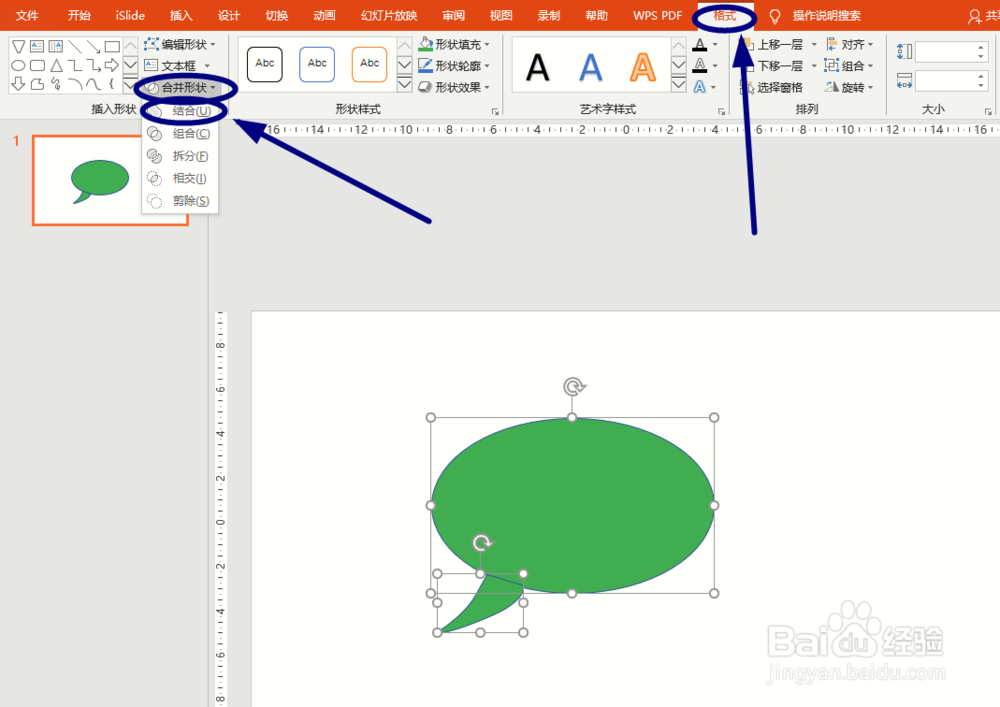Open Shape Fill (形状填充) dropdown
The image size is (1000, 707).
pos(454,45)
